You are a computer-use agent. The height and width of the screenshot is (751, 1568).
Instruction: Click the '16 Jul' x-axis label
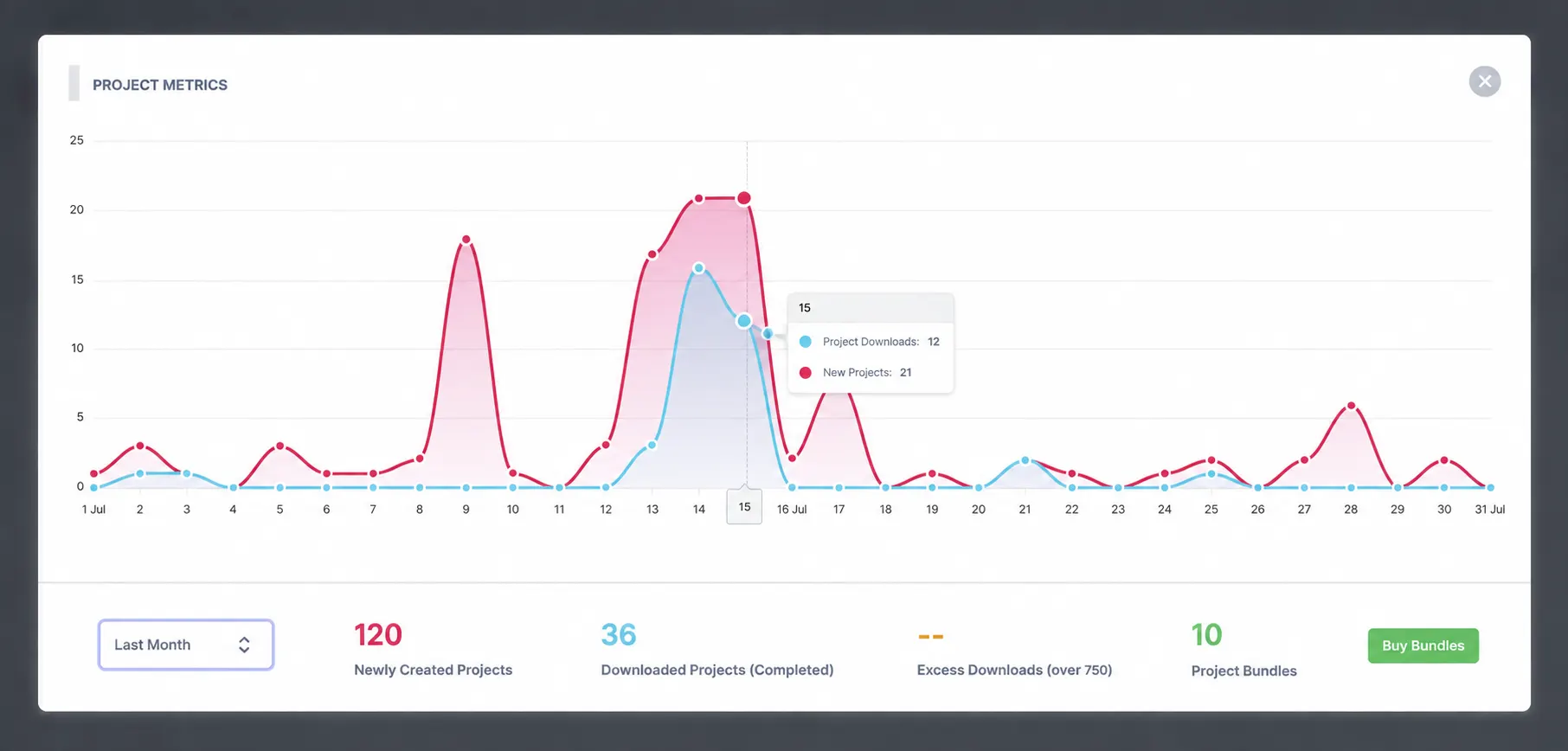coord(792,510)
